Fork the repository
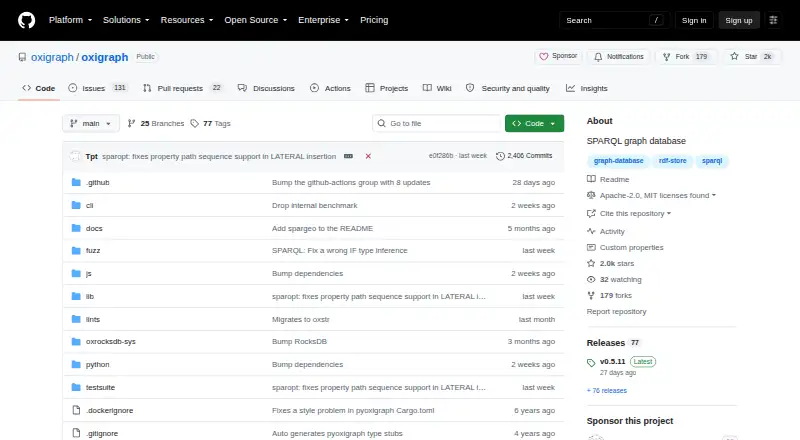 tap(687, 57)
